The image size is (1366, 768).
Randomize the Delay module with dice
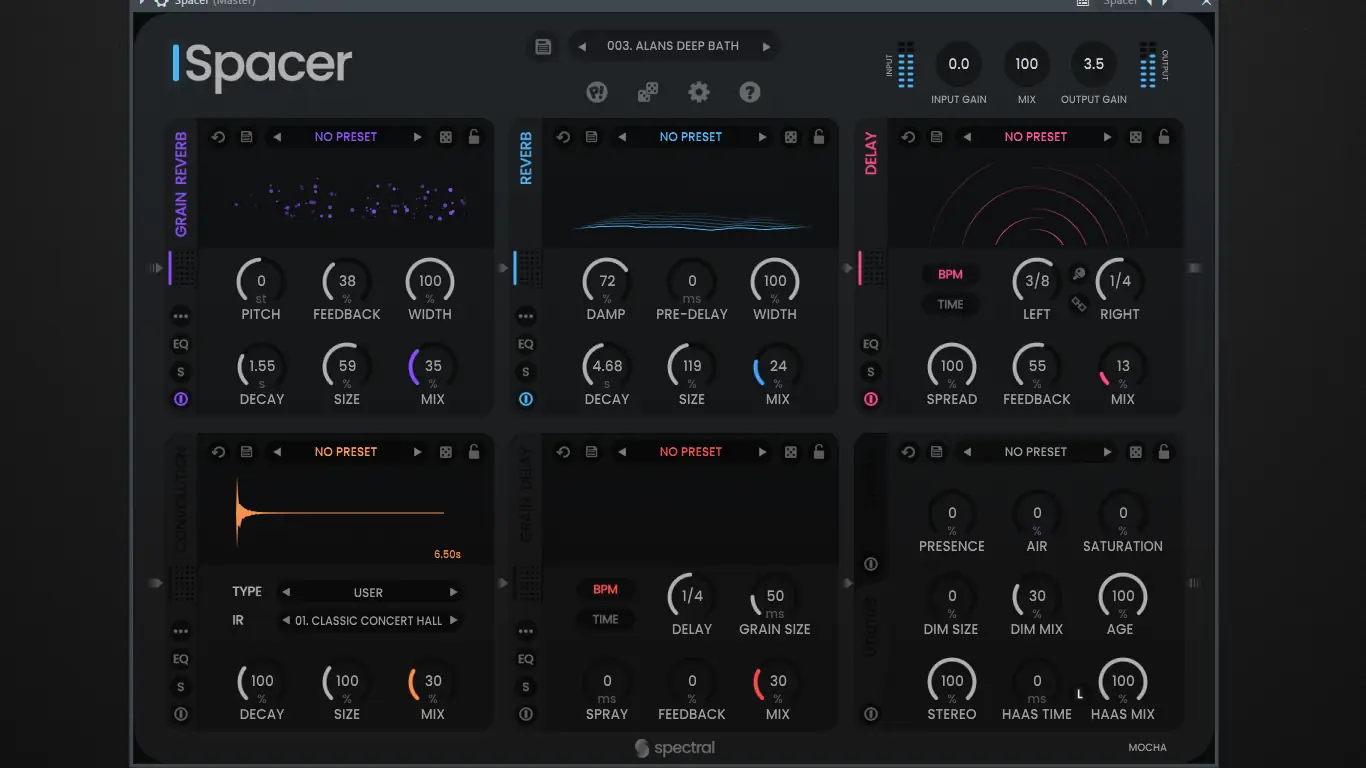1136,137
